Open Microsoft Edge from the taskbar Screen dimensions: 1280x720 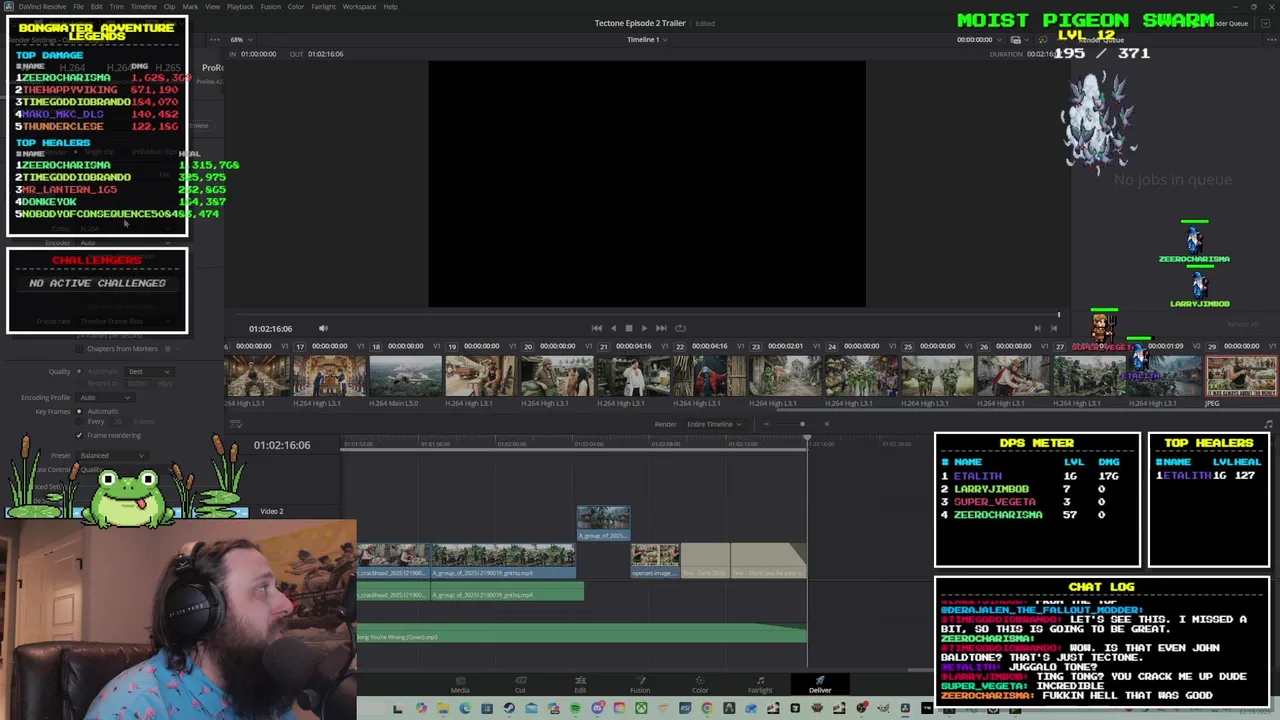465,709
